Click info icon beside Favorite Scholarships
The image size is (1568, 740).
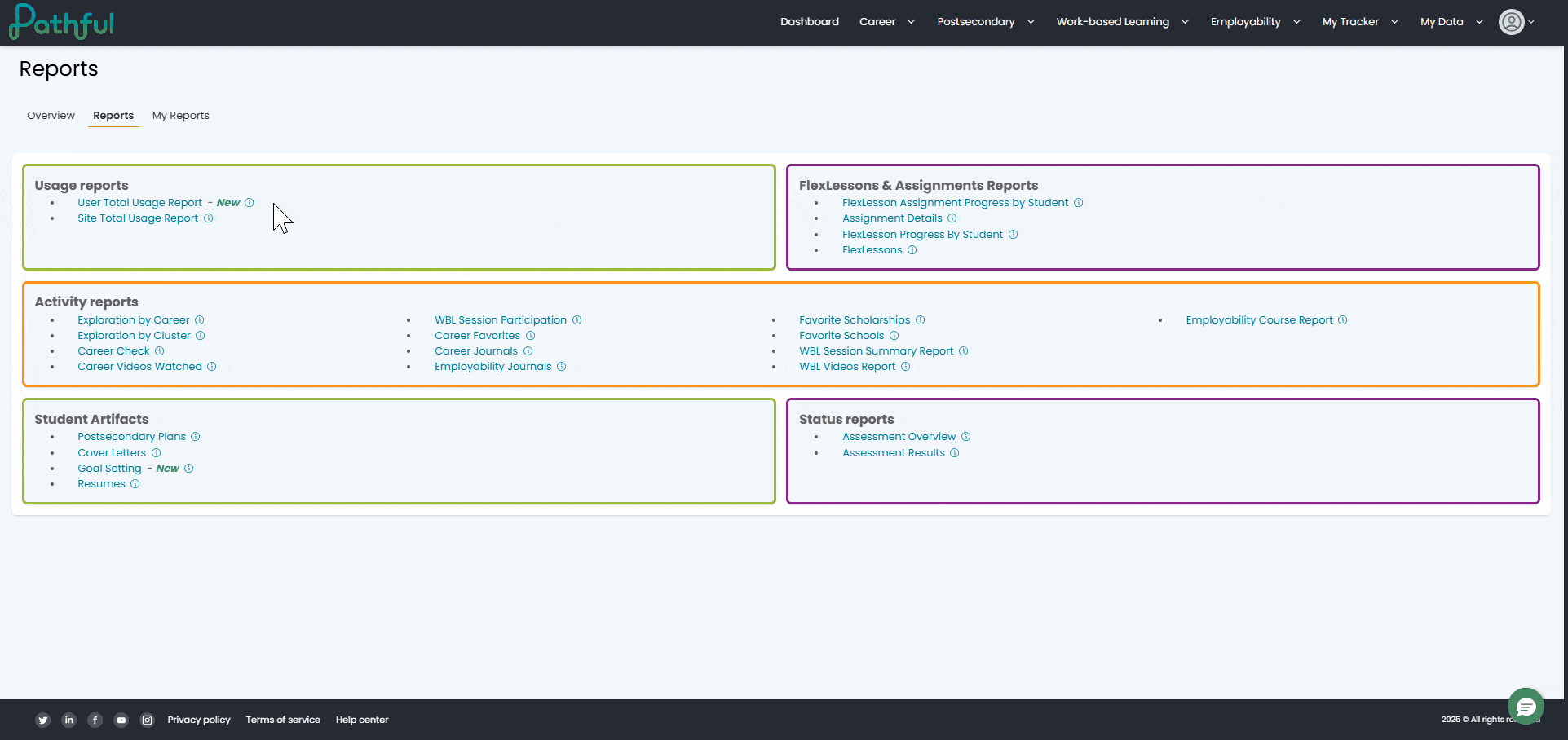[921, 320]
